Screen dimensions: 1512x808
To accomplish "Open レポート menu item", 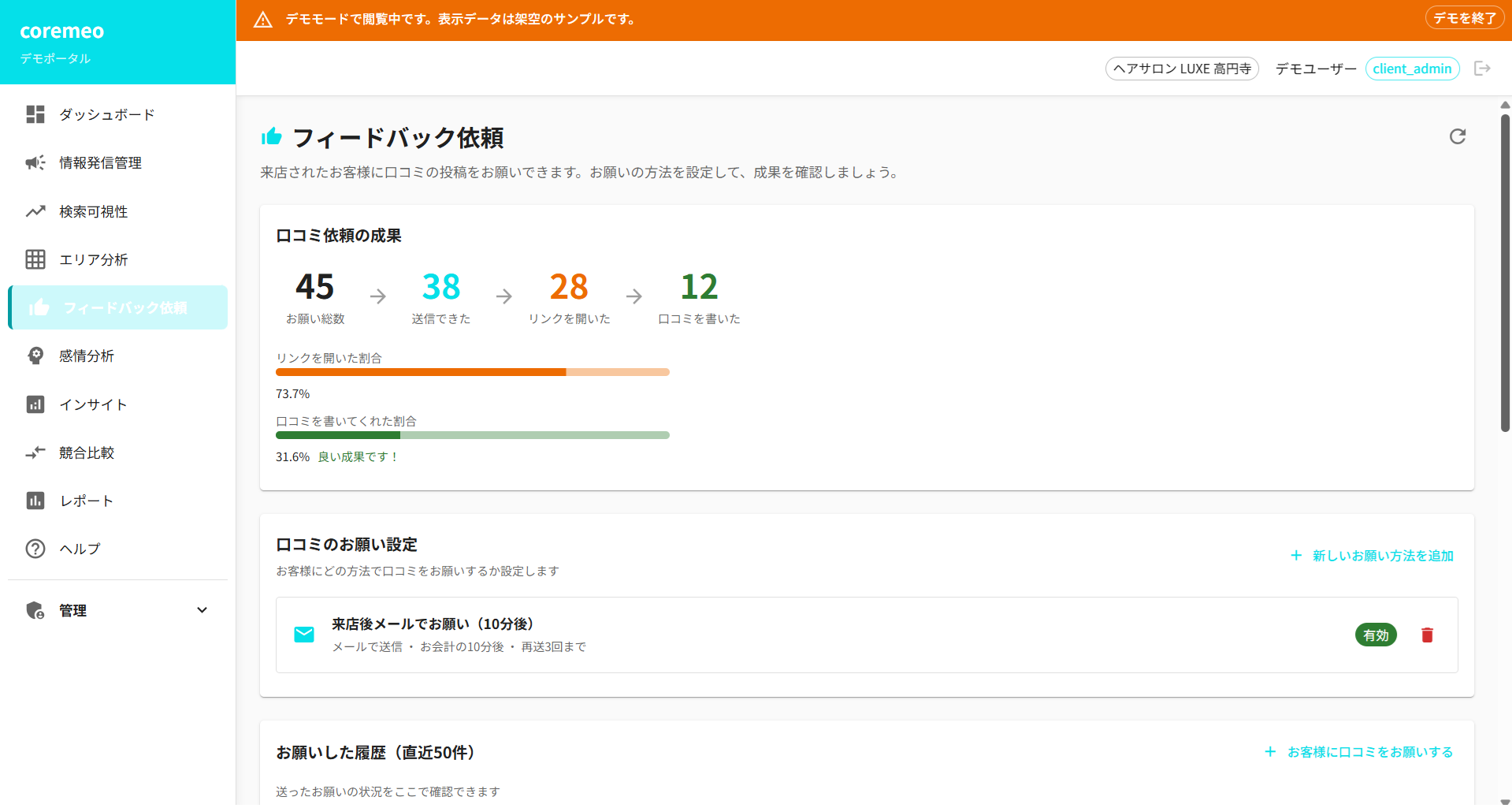I will (x=118, y=501).
